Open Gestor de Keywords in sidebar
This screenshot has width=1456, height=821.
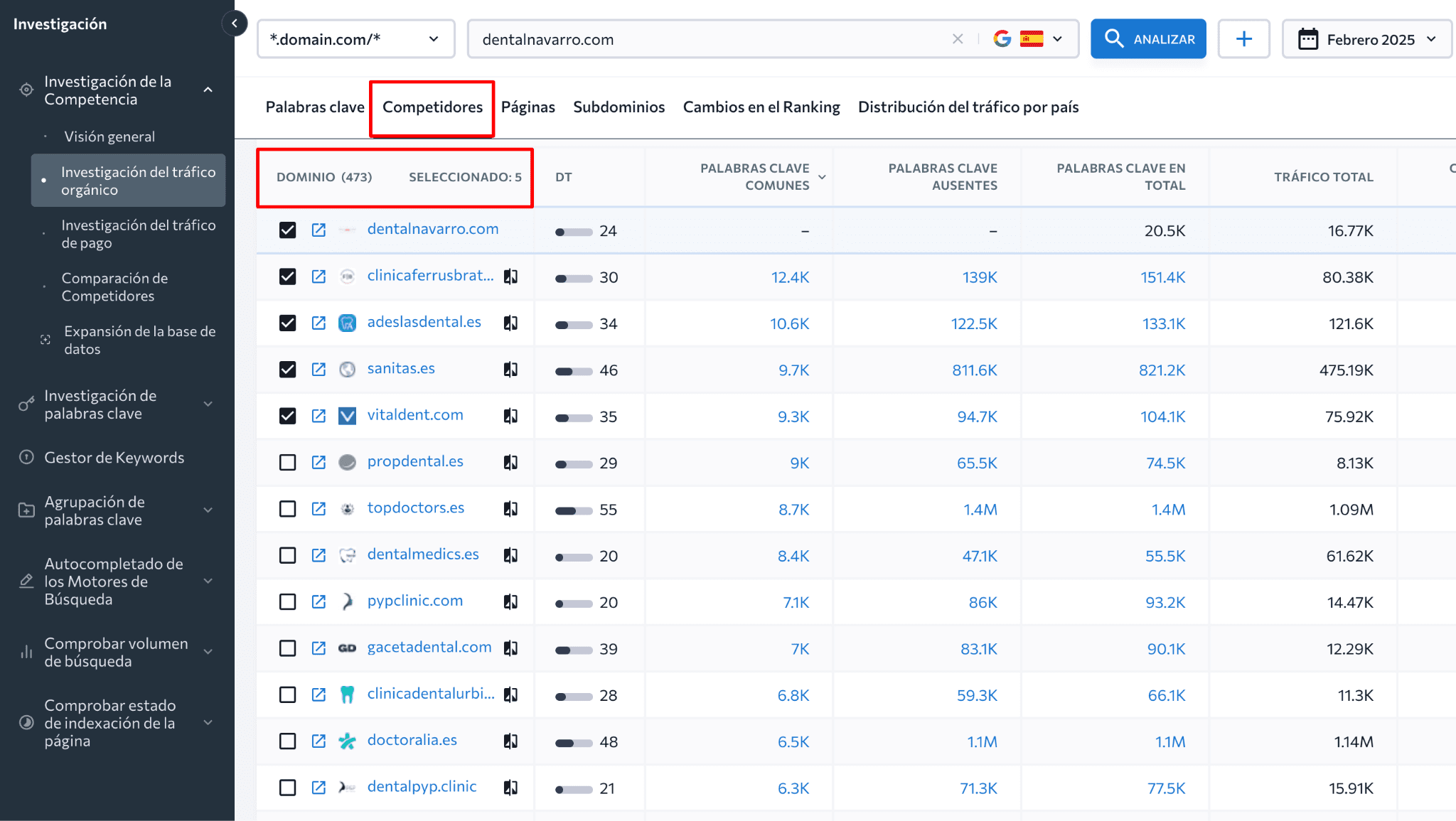[x=114, y=458]
